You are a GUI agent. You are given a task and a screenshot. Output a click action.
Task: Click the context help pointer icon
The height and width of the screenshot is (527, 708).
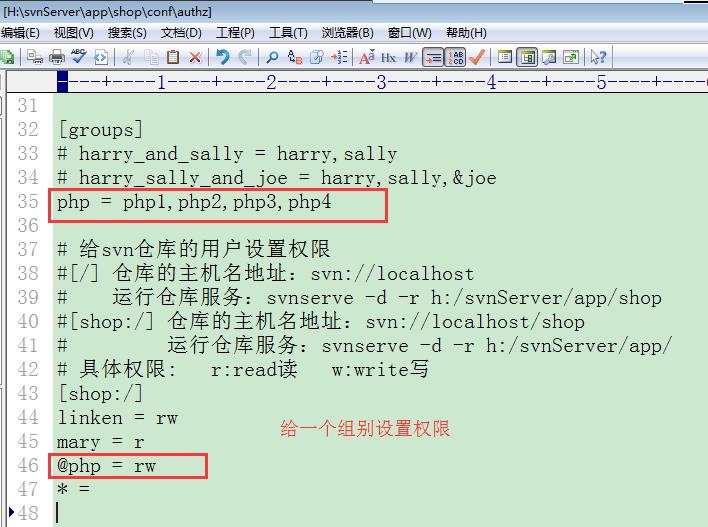pos(598,57)
